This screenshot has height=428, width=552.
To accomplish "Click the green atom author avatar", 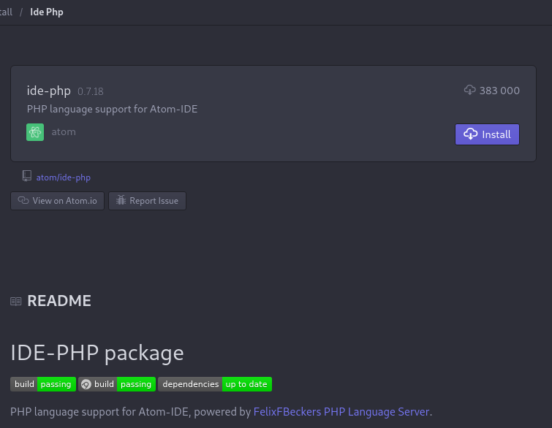I will (35, 132).
